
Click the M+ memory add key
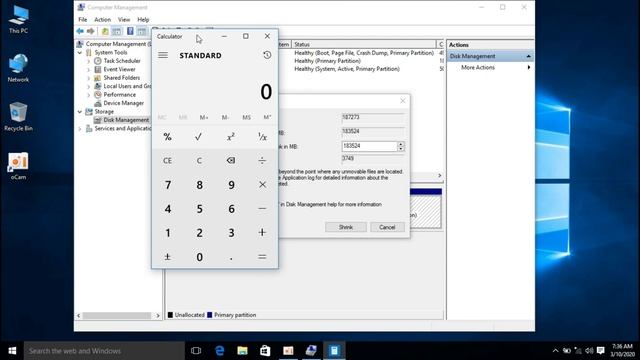tap(204, 117)
